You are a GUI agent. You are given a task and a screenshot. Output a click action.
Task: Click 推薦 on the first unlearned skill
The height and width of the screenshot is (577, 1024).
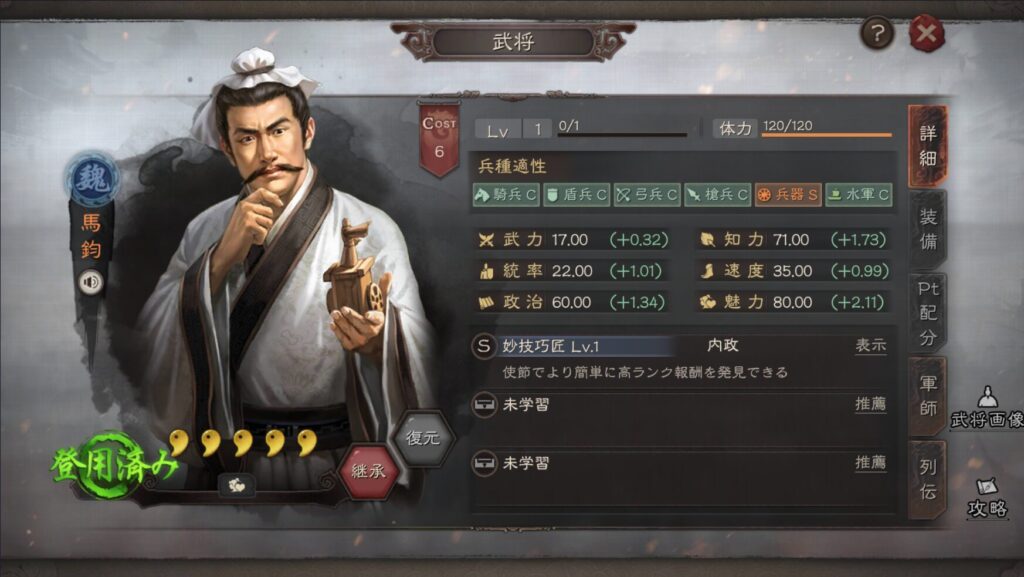871,404
